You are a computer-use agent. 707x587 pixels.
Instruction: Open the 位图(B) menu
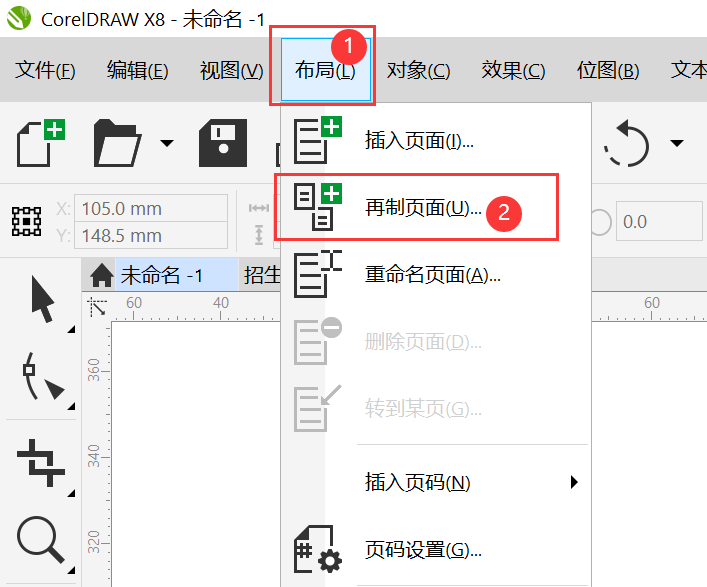point(608,70)
